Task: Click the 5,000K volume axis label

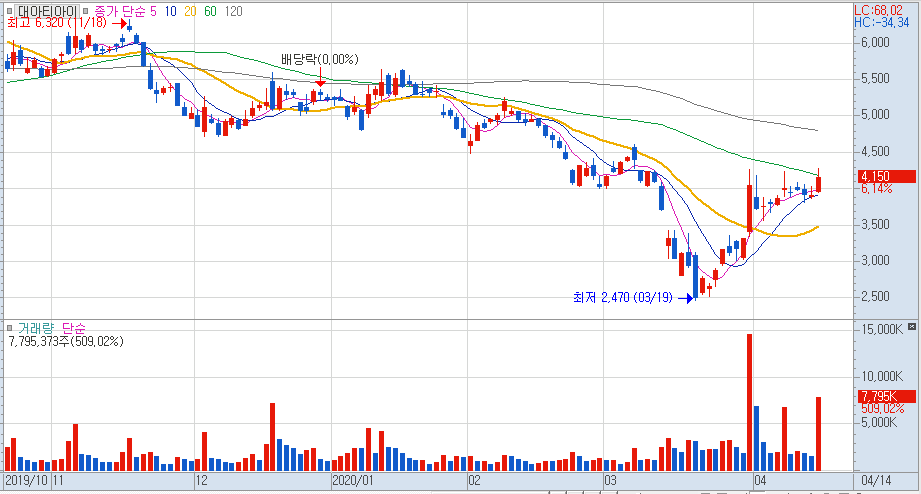Action: [x=879, y=422]
